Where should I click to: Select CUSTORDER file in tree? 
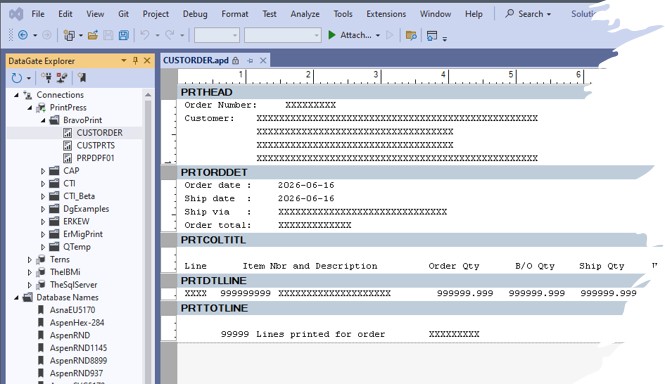pos(99,133)
